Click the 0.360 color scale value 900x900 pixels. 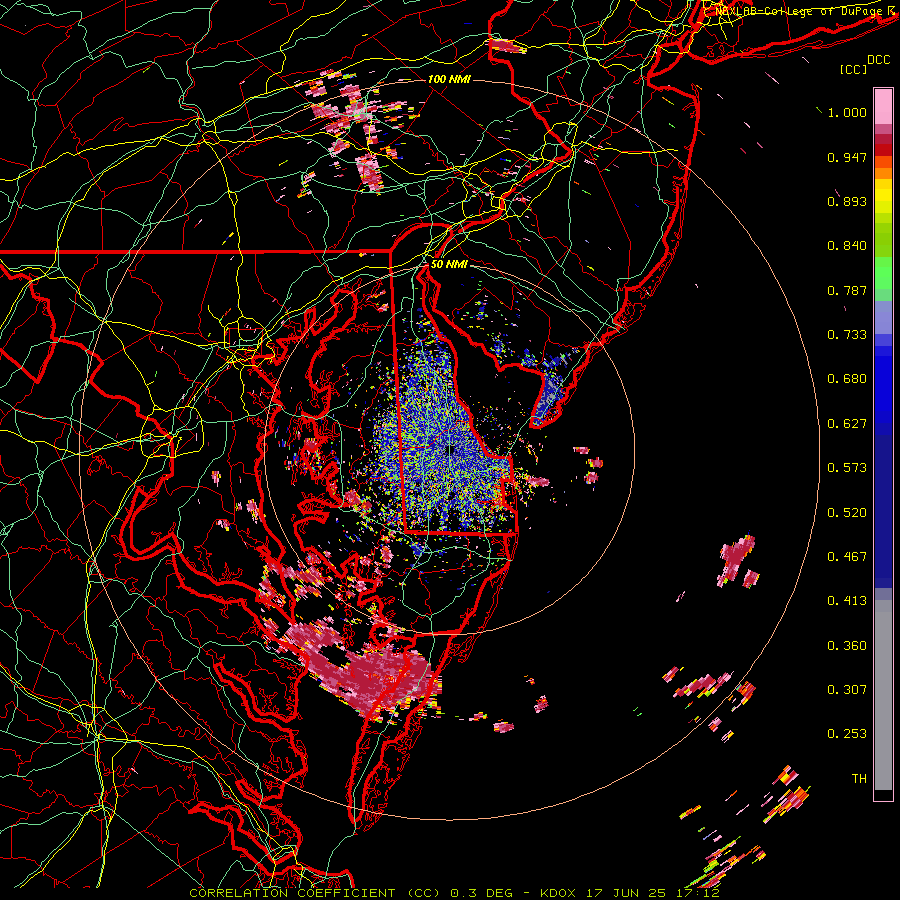(x=847, y=646)
